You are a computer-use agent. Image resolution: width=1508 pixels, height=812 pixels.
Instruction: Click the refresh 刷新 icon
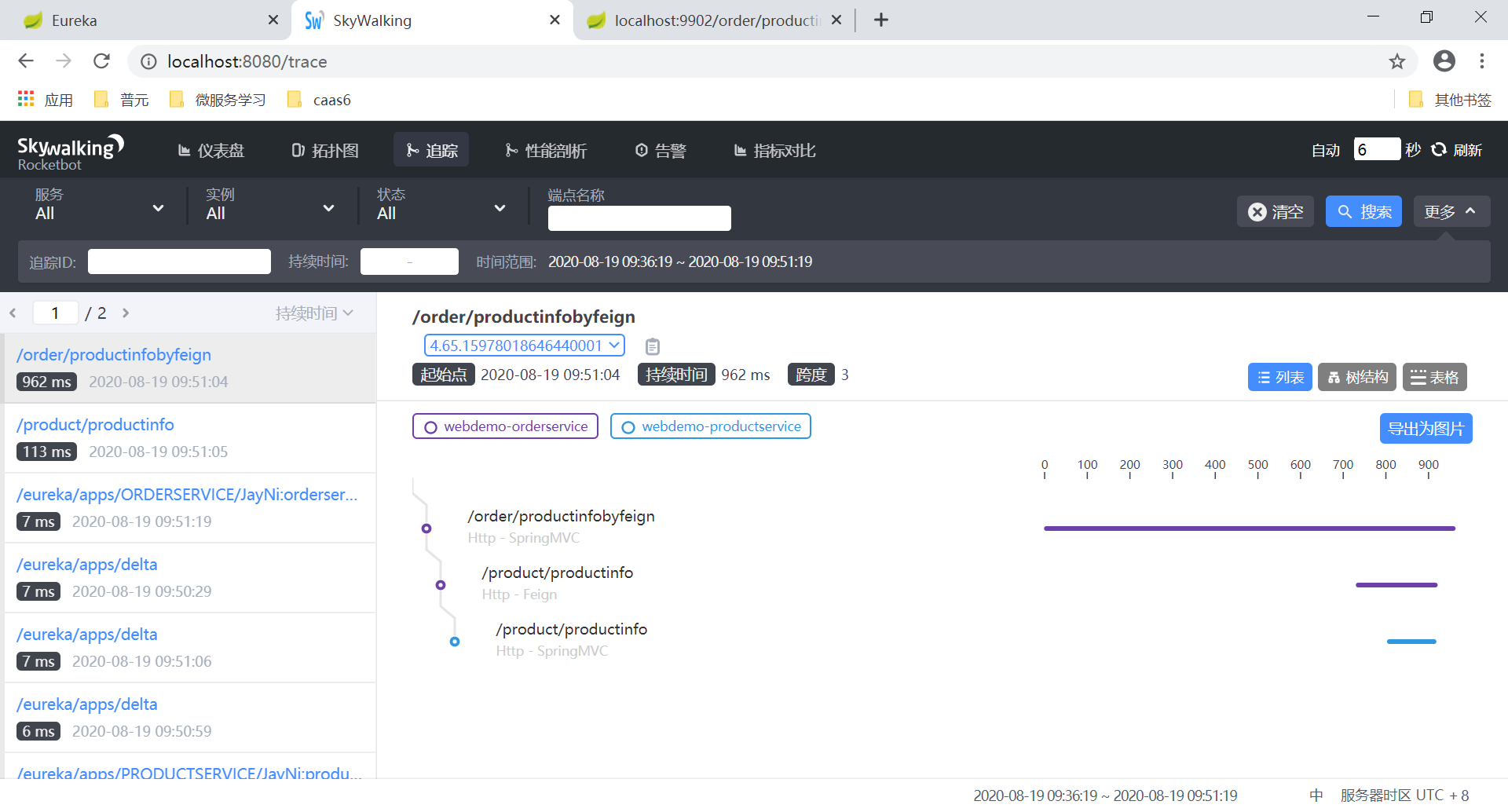pyautogui.click(x=1439, y=150)
